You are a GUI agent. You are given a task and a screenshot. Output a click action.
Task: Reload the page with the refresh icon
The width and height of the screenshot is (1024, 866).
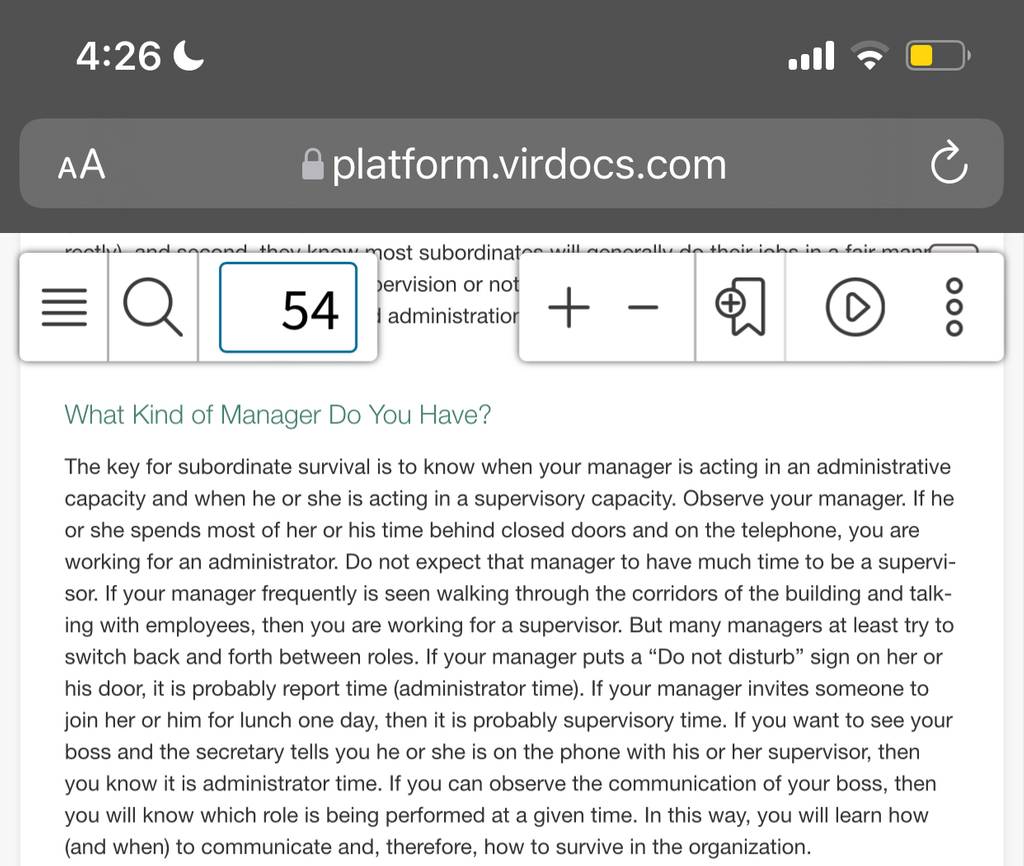(x=949, y=162)
